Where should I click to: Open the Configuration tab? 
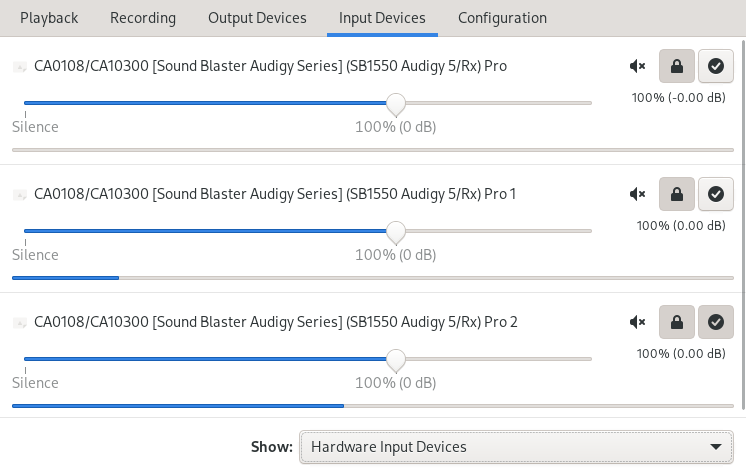[x=502, y=18]
